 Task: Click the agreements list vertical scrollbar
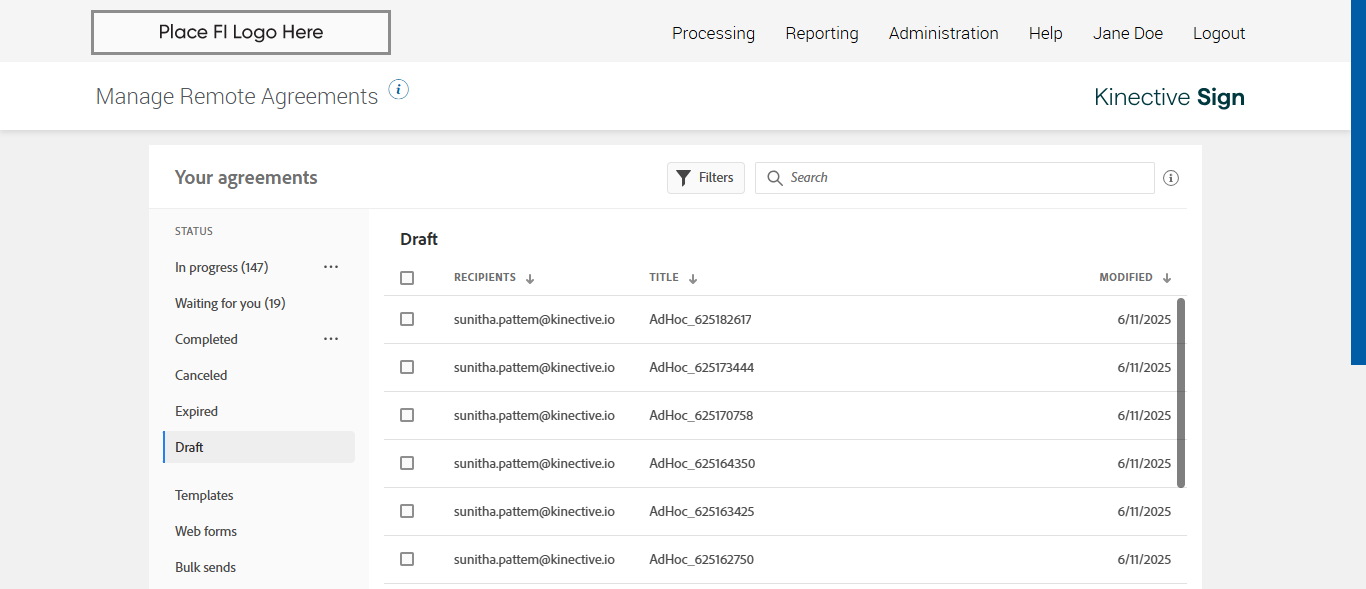1181,392
